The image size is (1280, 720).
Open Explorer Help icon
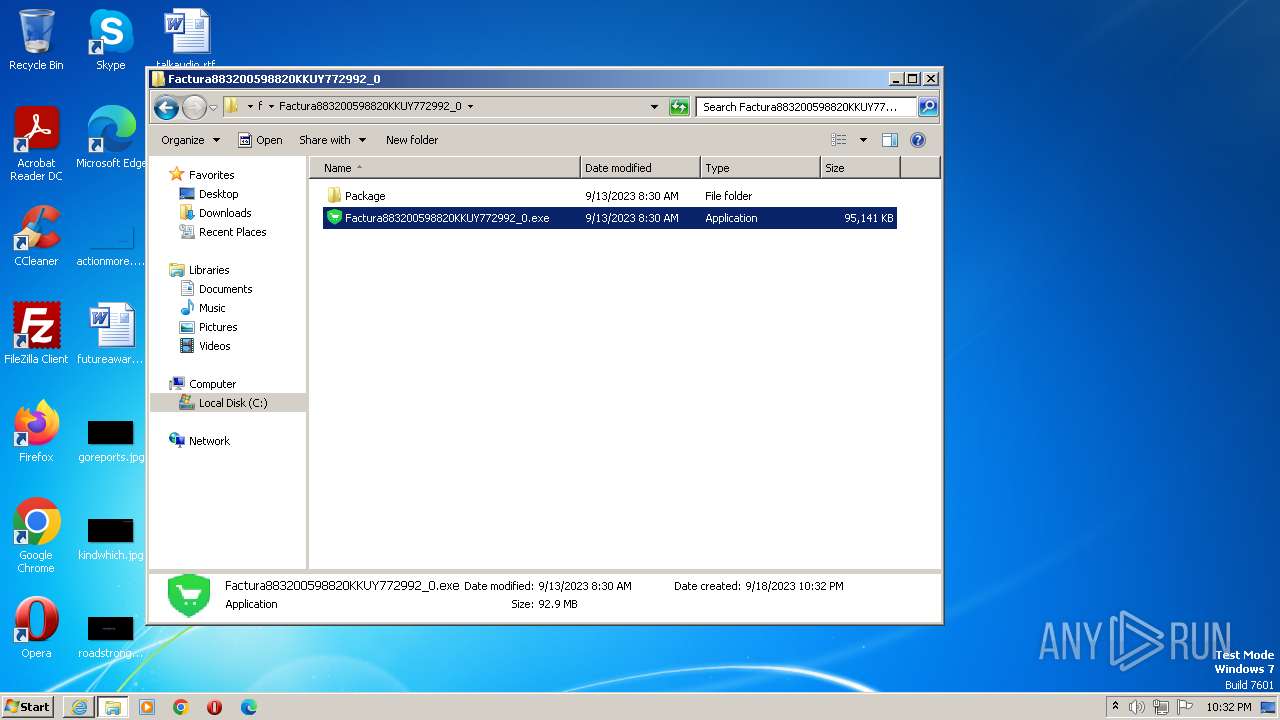[x=918, y=140]
